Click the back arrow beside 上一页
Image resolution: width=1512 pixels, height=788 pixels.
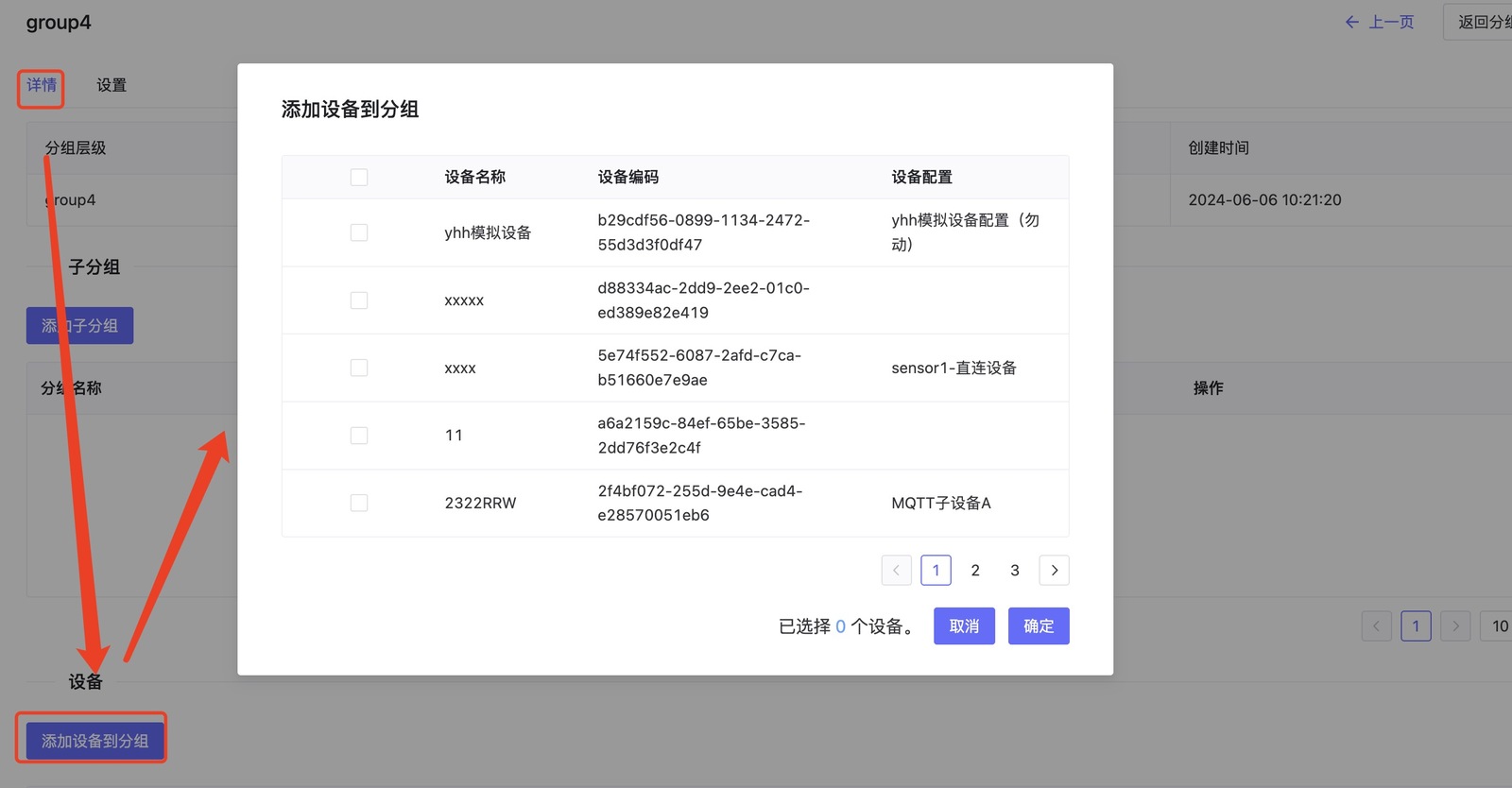click(x=1351, y=22)
